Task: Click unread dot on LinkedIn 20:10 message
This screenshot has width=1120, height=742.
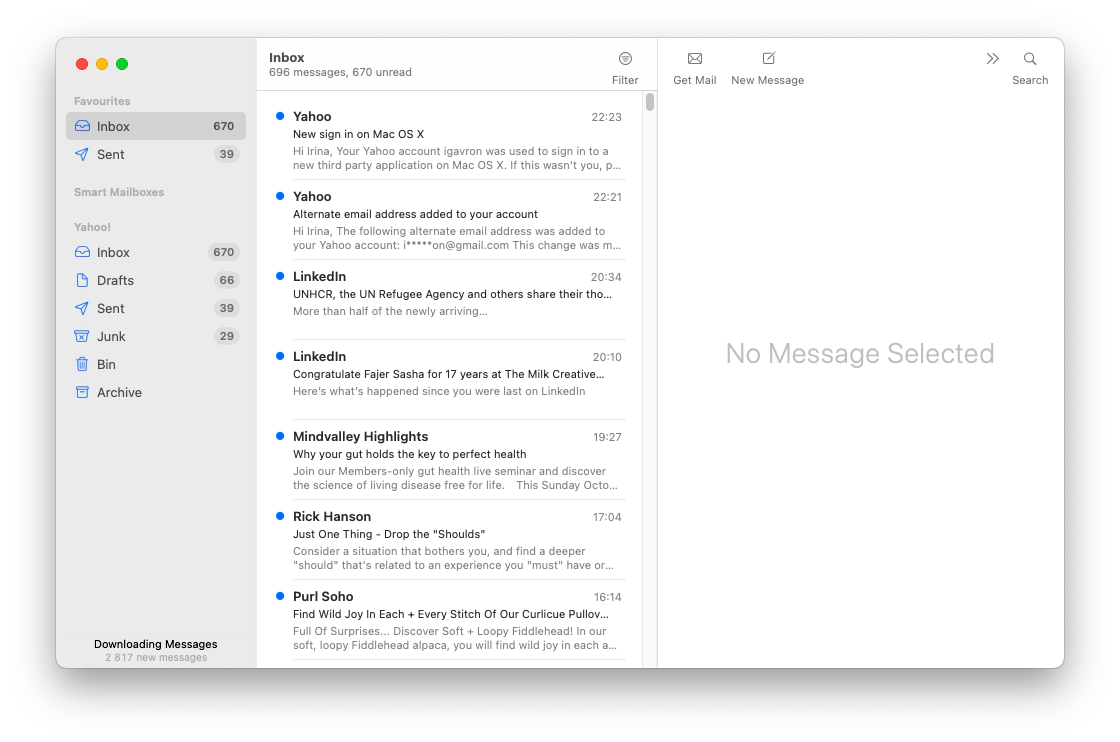Action: 280,356
